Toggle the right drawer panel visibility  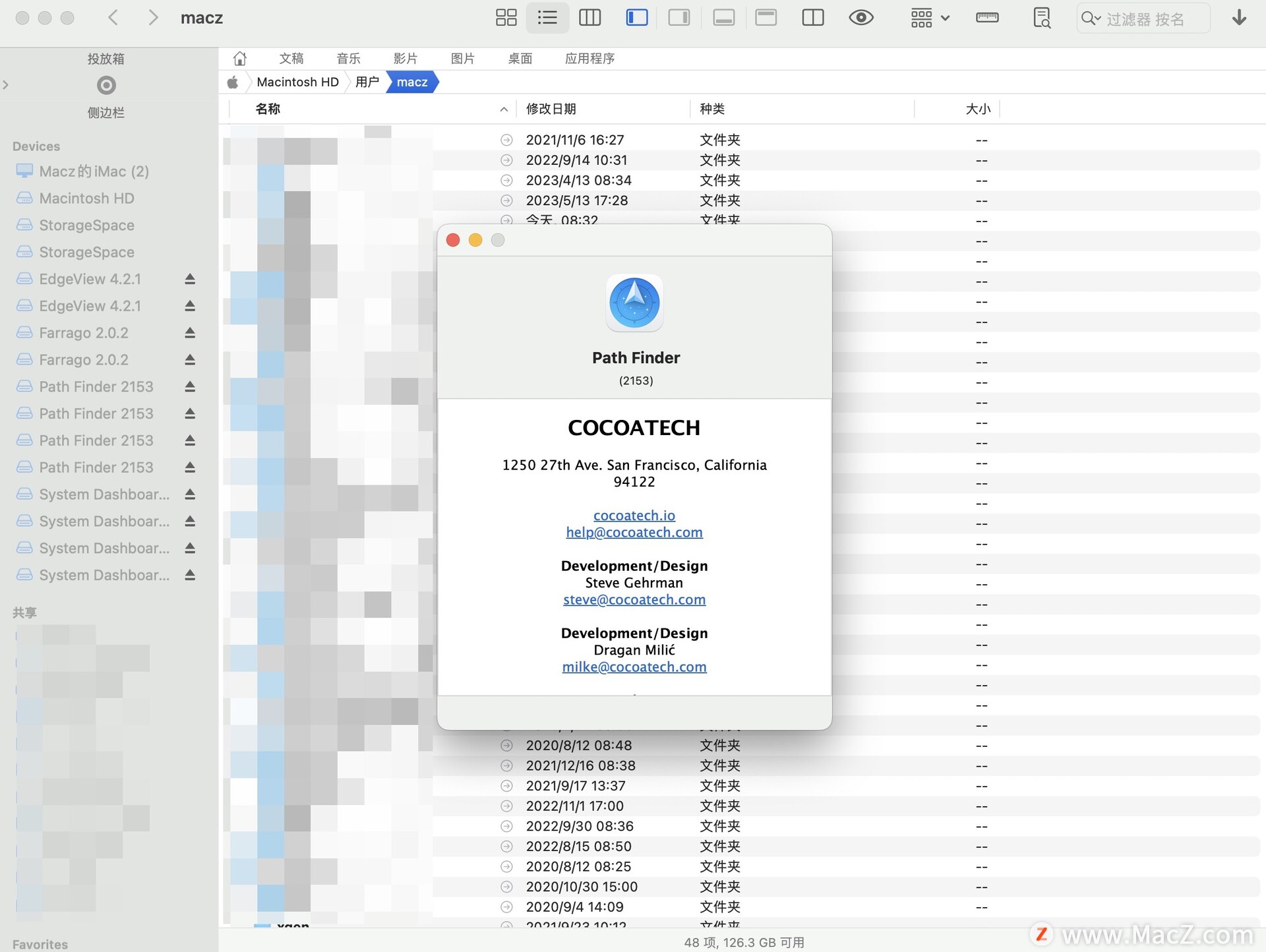[679, 18]
